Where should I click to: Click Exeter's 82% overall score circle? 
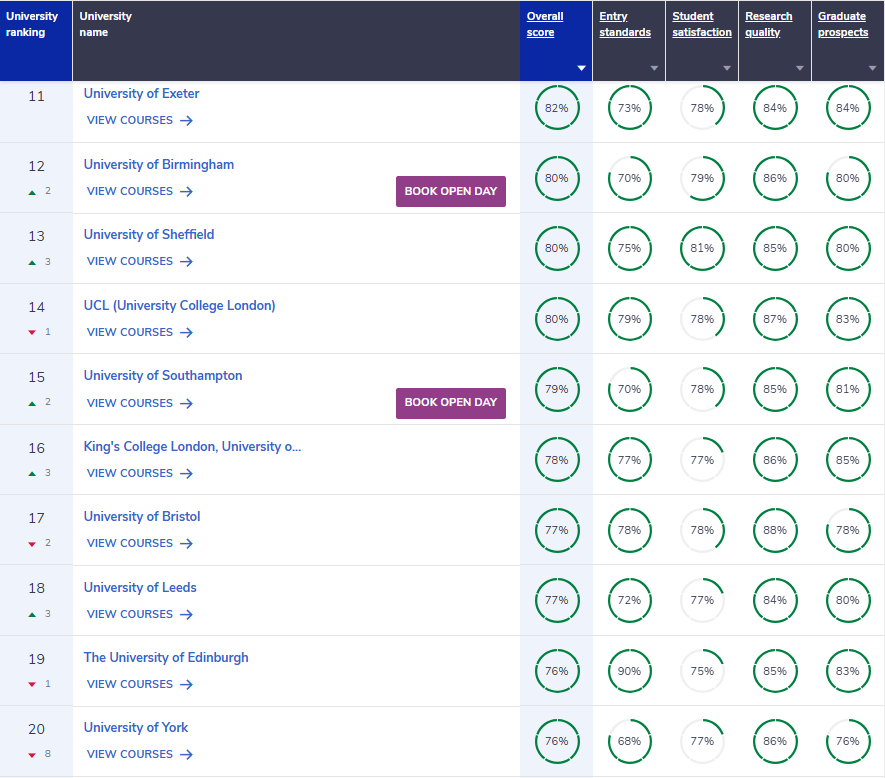tap(557, 108)
